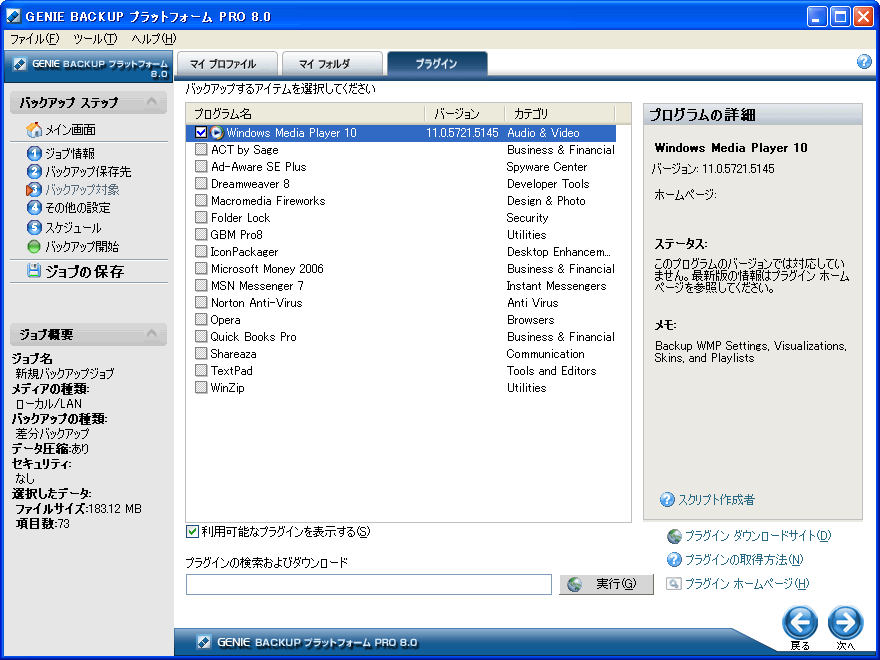880x660 pixels.
Task: Click the プラグイン ホームページ search icon
Action: [674, 584]
